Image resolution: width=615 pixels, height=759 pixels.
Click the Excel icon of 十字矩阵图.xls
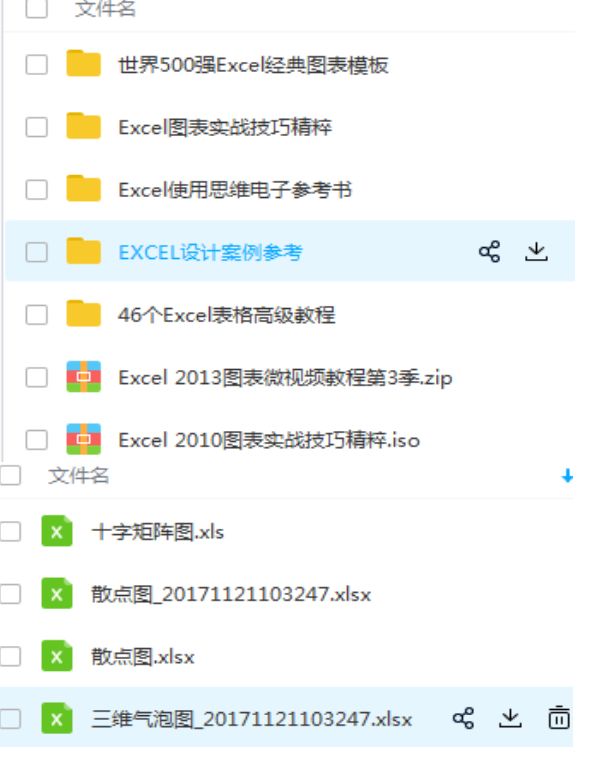click(x=57, y=531)
